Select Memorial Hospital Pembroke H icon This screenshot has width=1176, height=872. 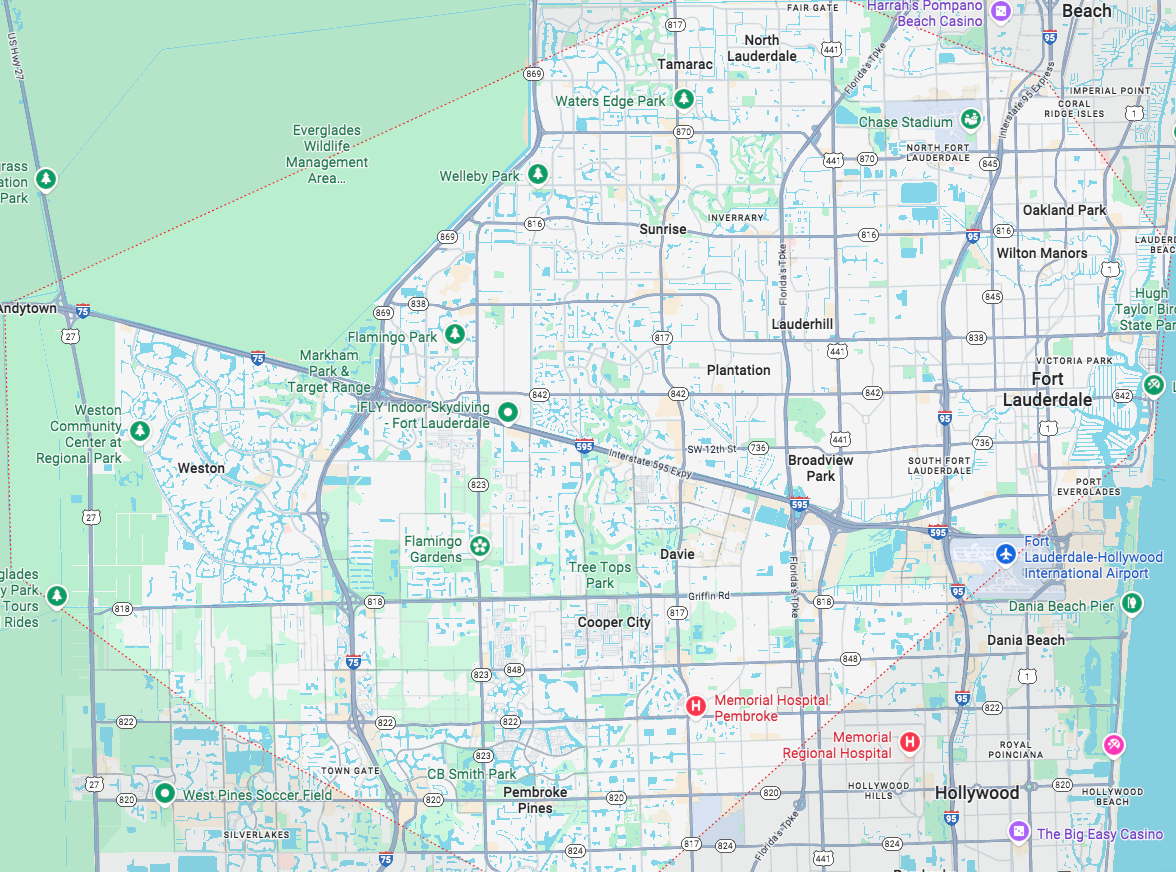(696, 706)
